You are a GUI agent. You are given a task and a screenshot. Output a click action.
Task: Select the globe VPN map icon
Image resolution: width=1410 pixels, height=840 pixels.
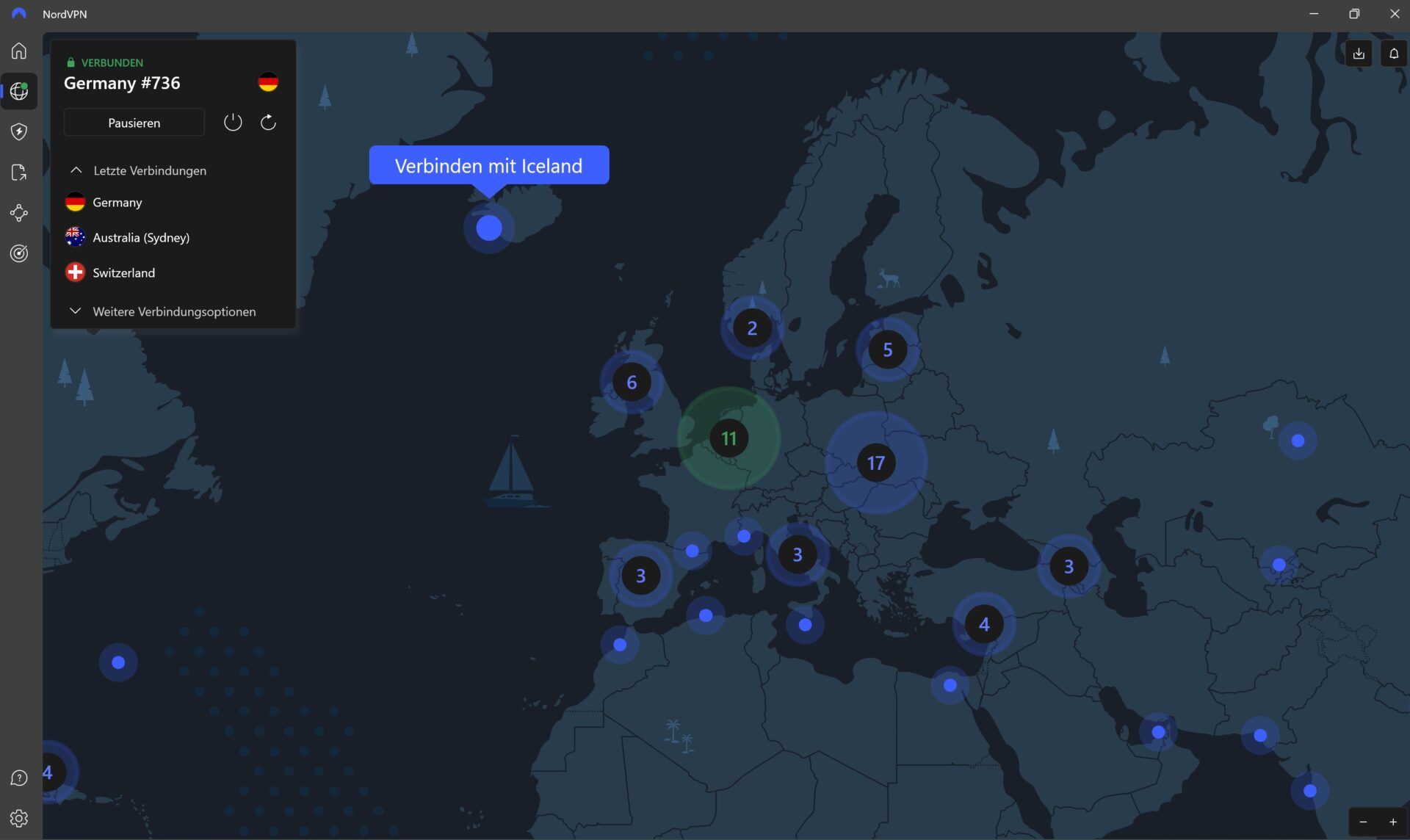click(19, 91)
